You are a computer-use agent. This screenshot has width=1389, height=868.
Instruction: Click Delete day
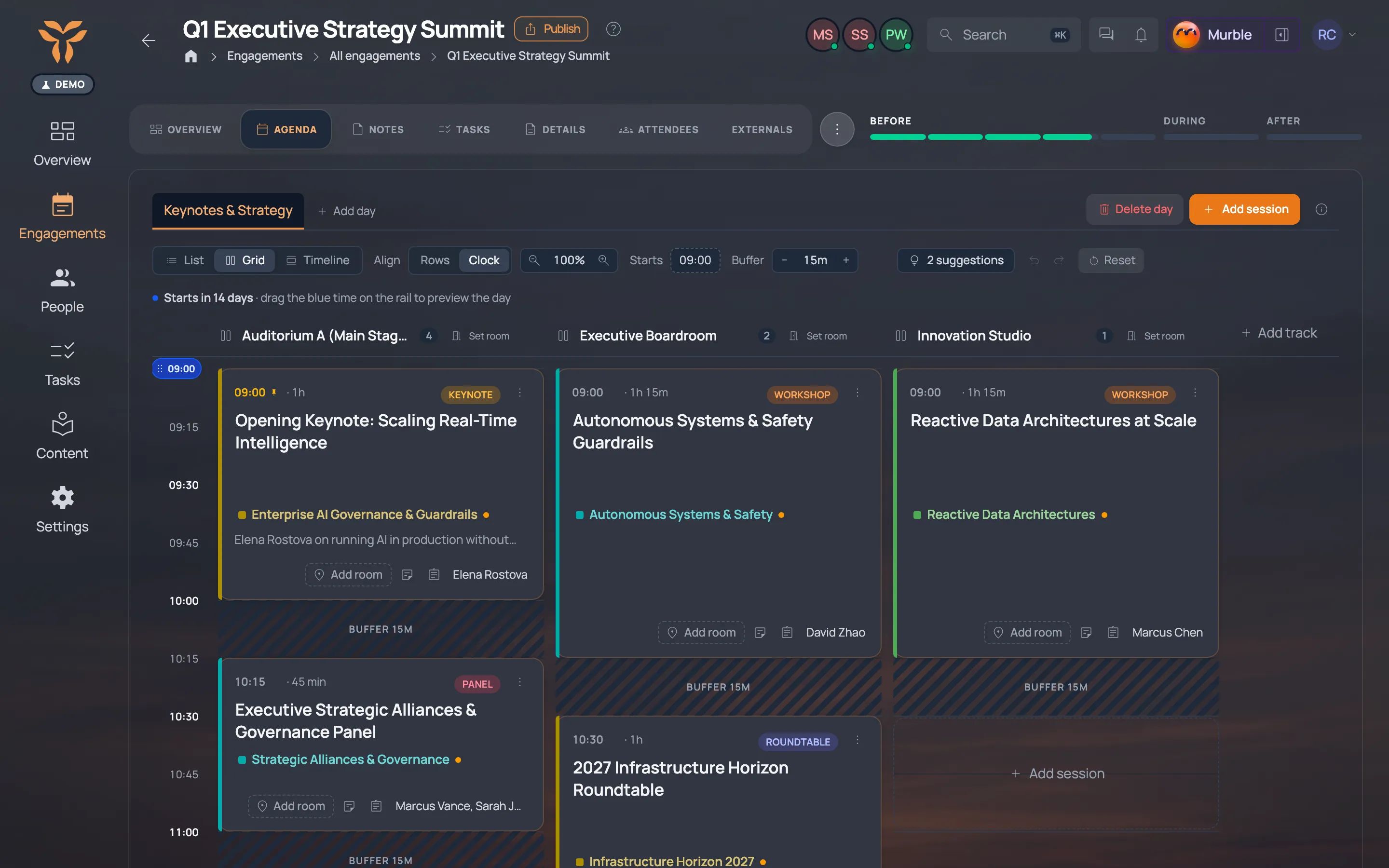coord(1135,210)
